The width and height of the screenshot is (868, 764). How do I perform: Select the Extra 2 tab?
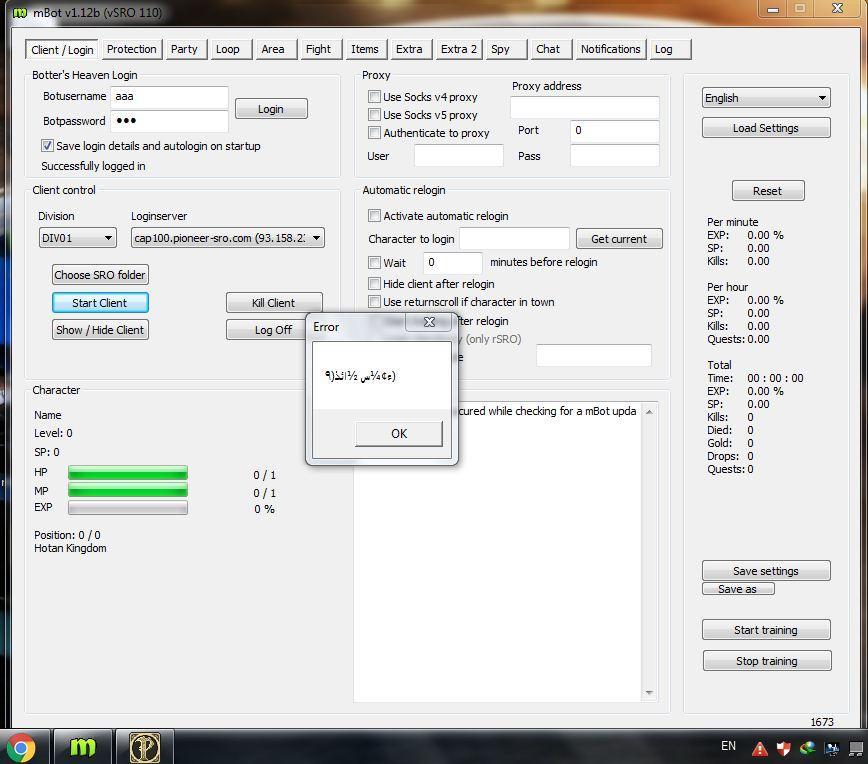[x=459, y=49]
